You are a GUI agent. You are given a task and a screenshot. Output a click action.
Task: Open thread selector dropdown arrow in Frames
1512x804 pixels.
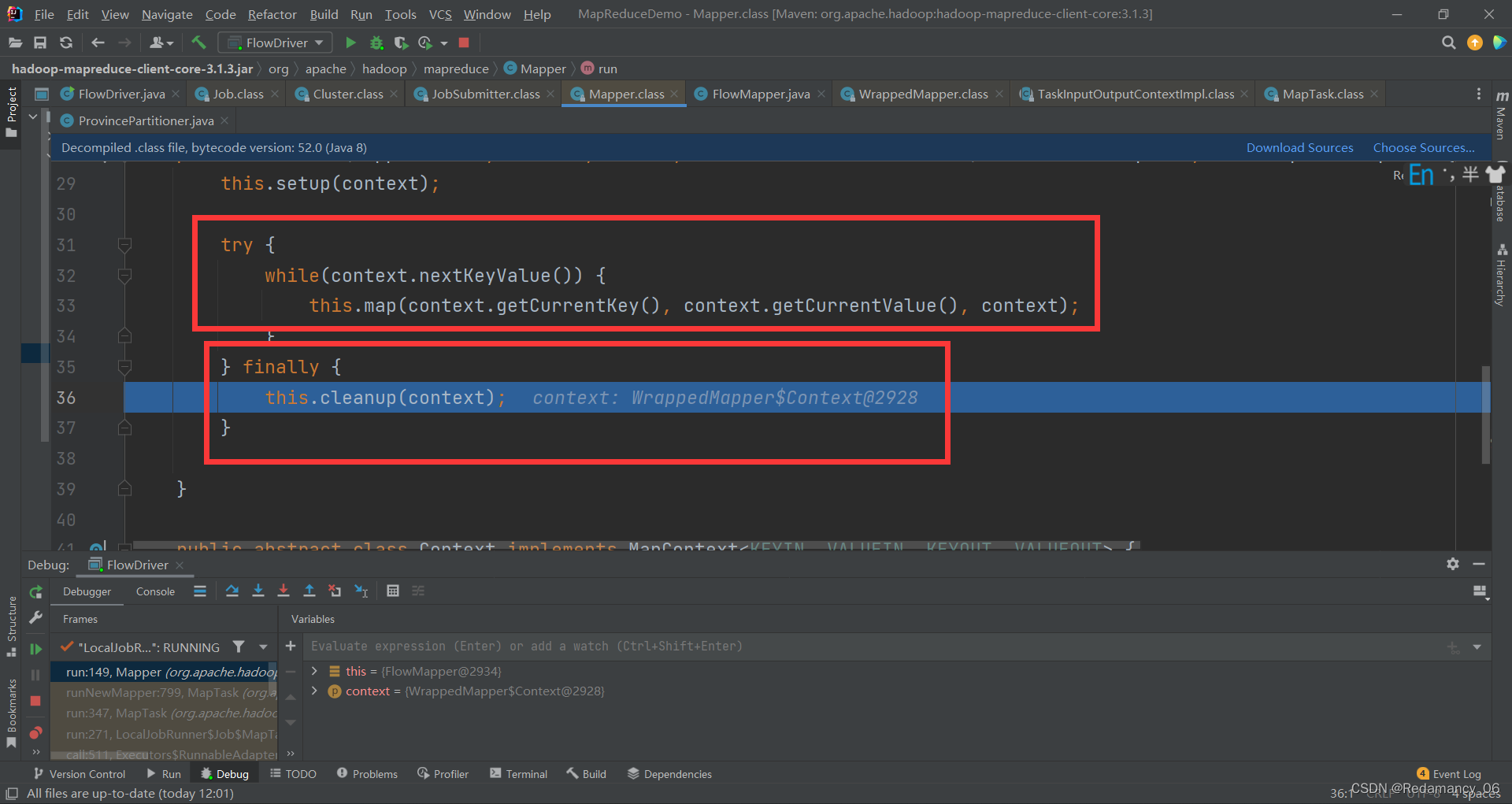(263, 647)
